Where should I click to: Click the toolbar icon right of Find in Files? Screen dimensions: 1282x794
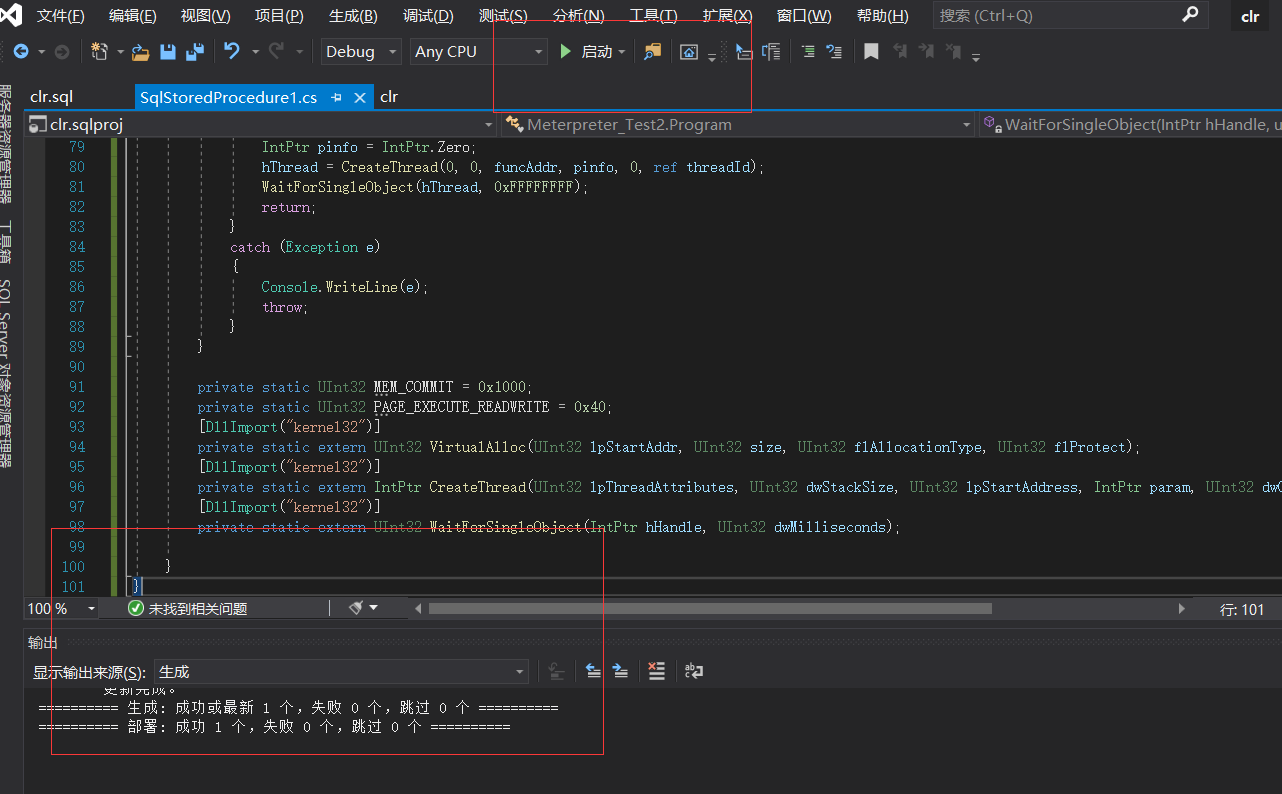(x=689, y=52)
